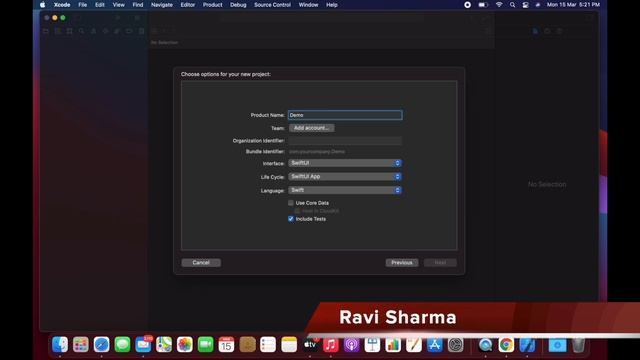Open Apple TV app in dock

[x=310, y=344]
